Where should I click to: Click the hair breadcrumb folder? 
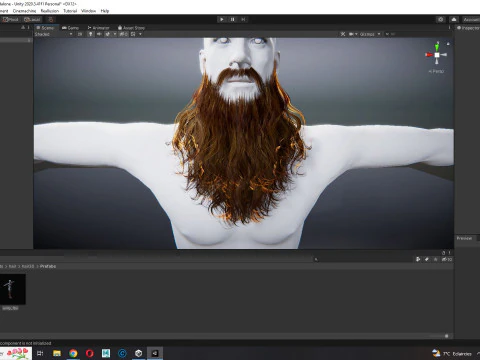point(12,266)
